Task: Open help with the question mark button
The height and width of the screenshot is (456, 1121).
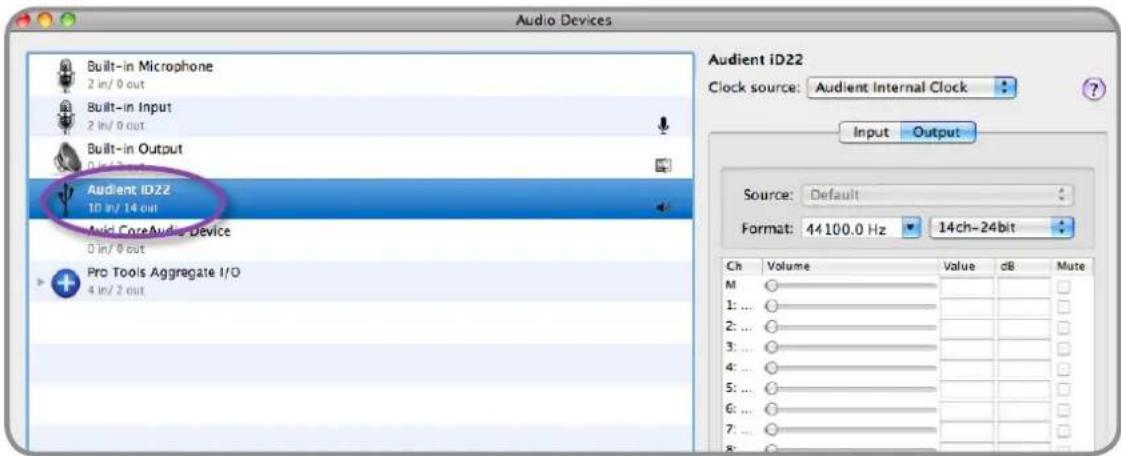Action: pos(1094,91)
